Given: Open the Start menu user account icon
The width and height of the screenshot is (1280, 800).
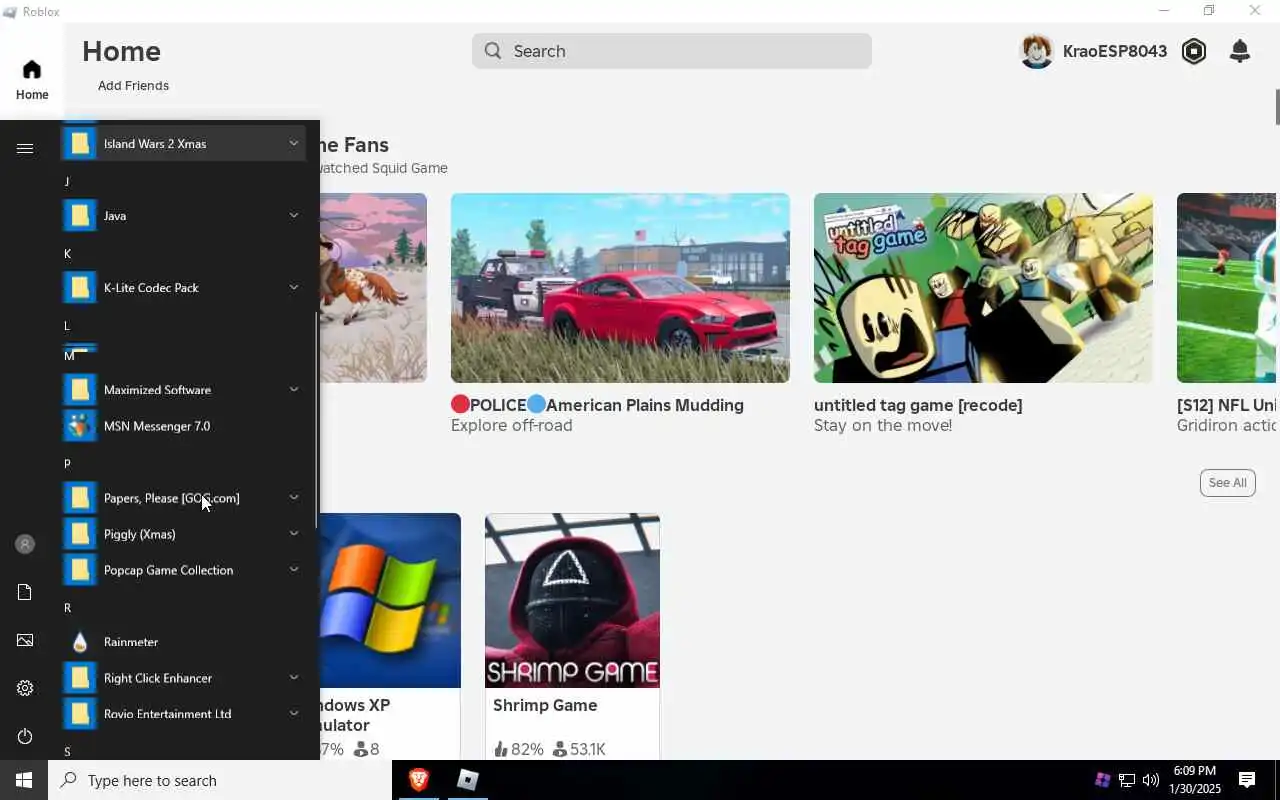Looking at the screenshot, I should (x=25, y=544).
